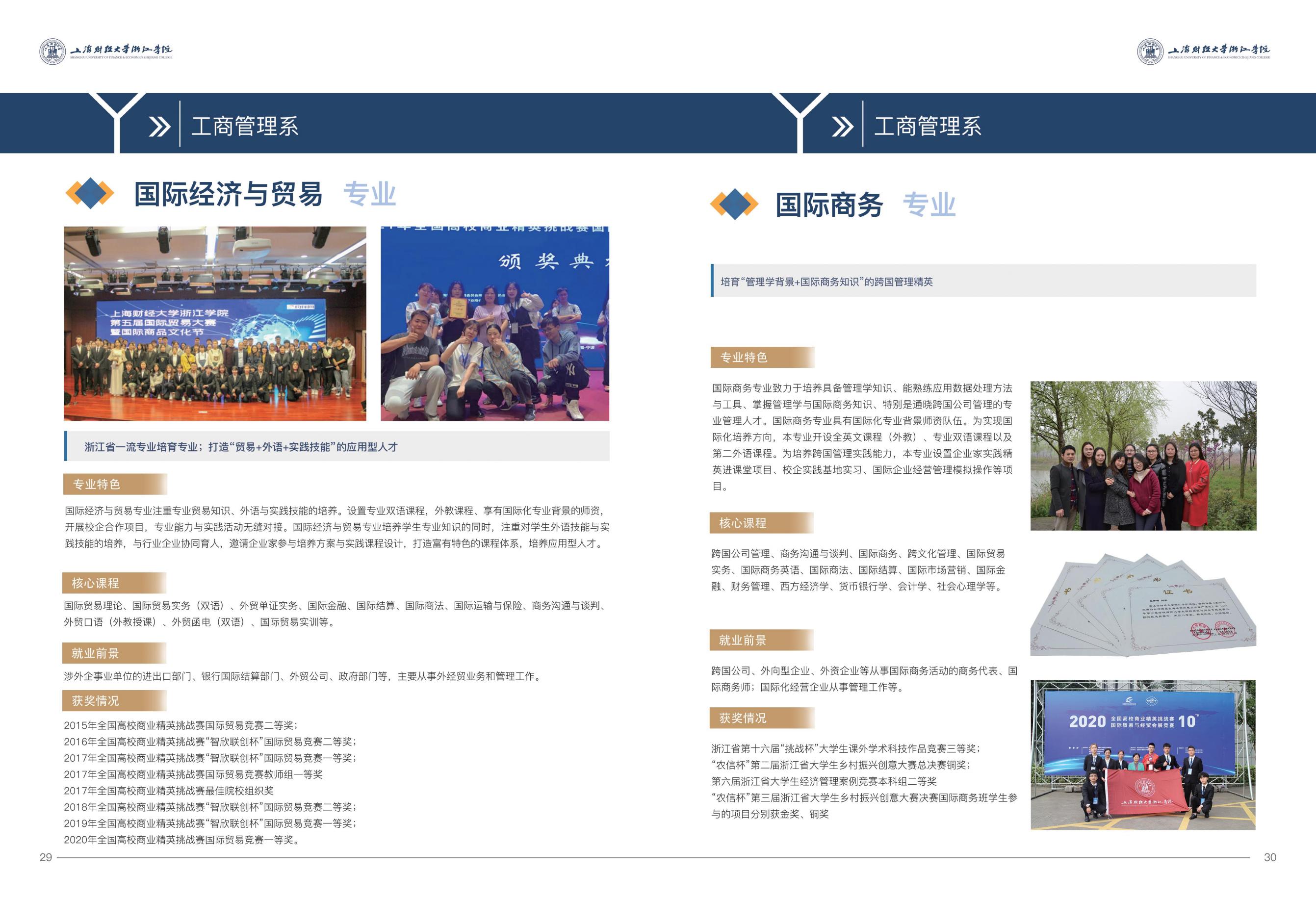The width and height of the screenshot is (1316, 899).
Task: Click the double chevron on right banner
Action: click(842, 126)
